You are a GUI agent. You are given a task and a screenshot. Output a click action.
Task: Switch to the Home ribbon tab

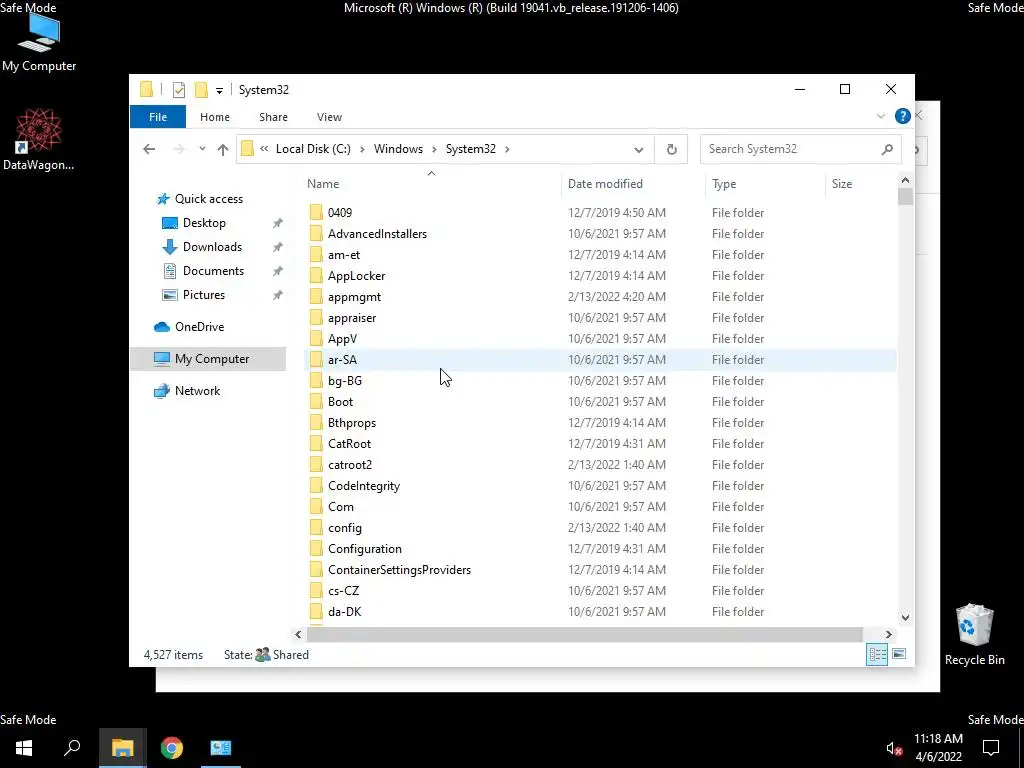click(215, 117)
